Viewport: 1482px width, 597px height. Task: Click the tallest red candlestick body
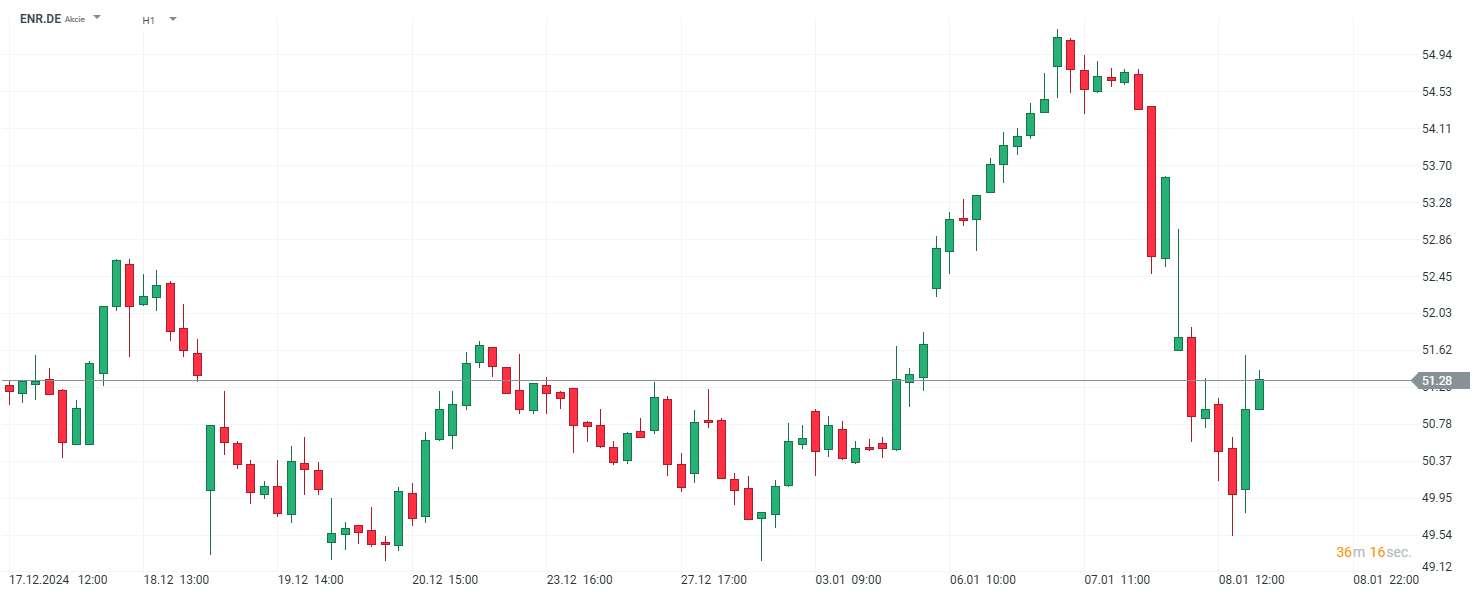point(1151,181)
